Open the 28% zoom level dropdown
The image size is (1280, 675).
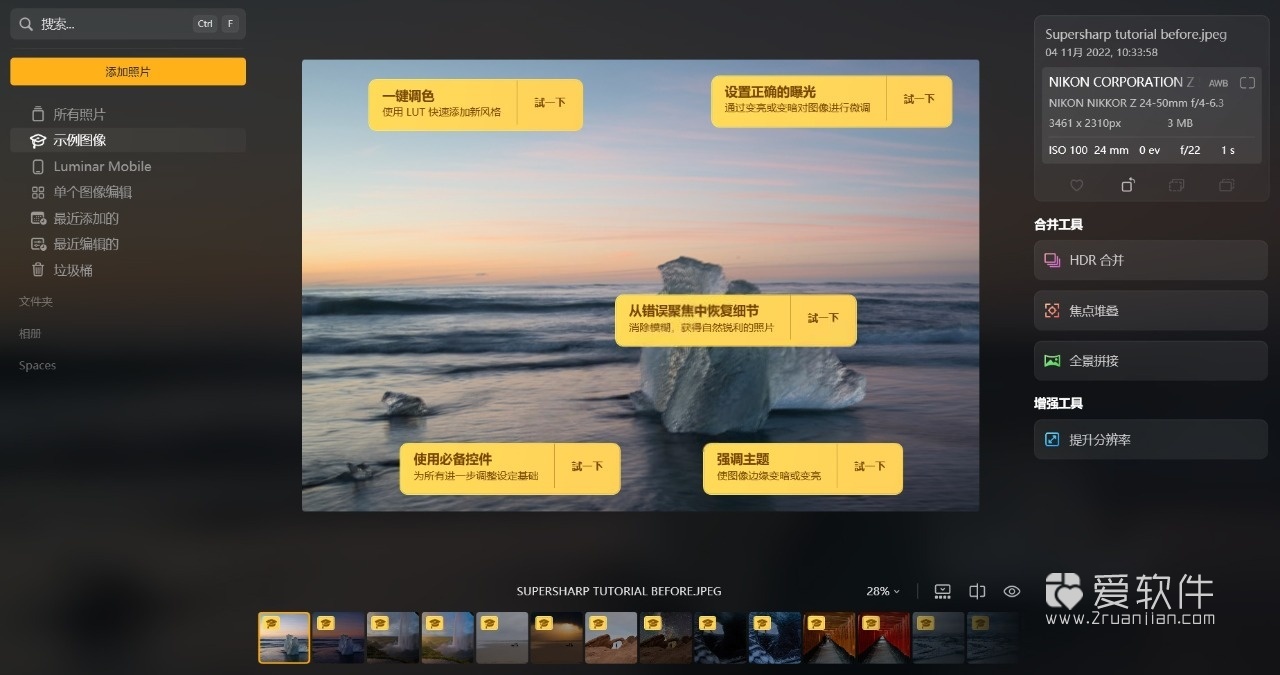882,591
